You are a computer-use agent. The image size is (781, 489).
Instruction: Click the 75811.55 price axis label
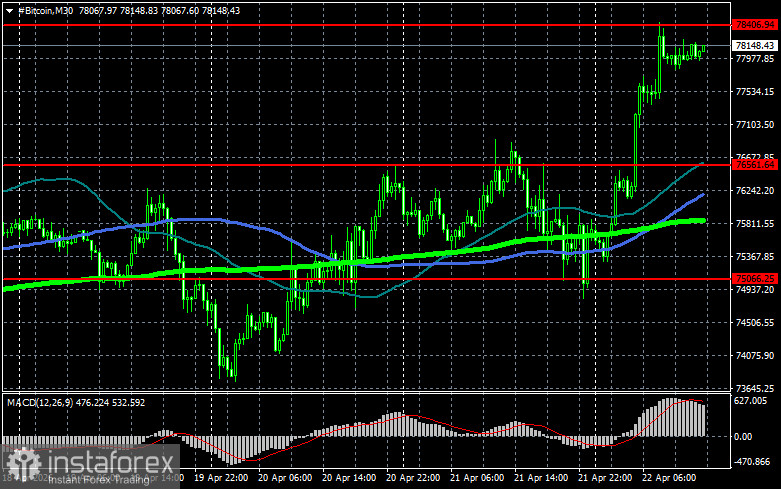pos(755,224)
